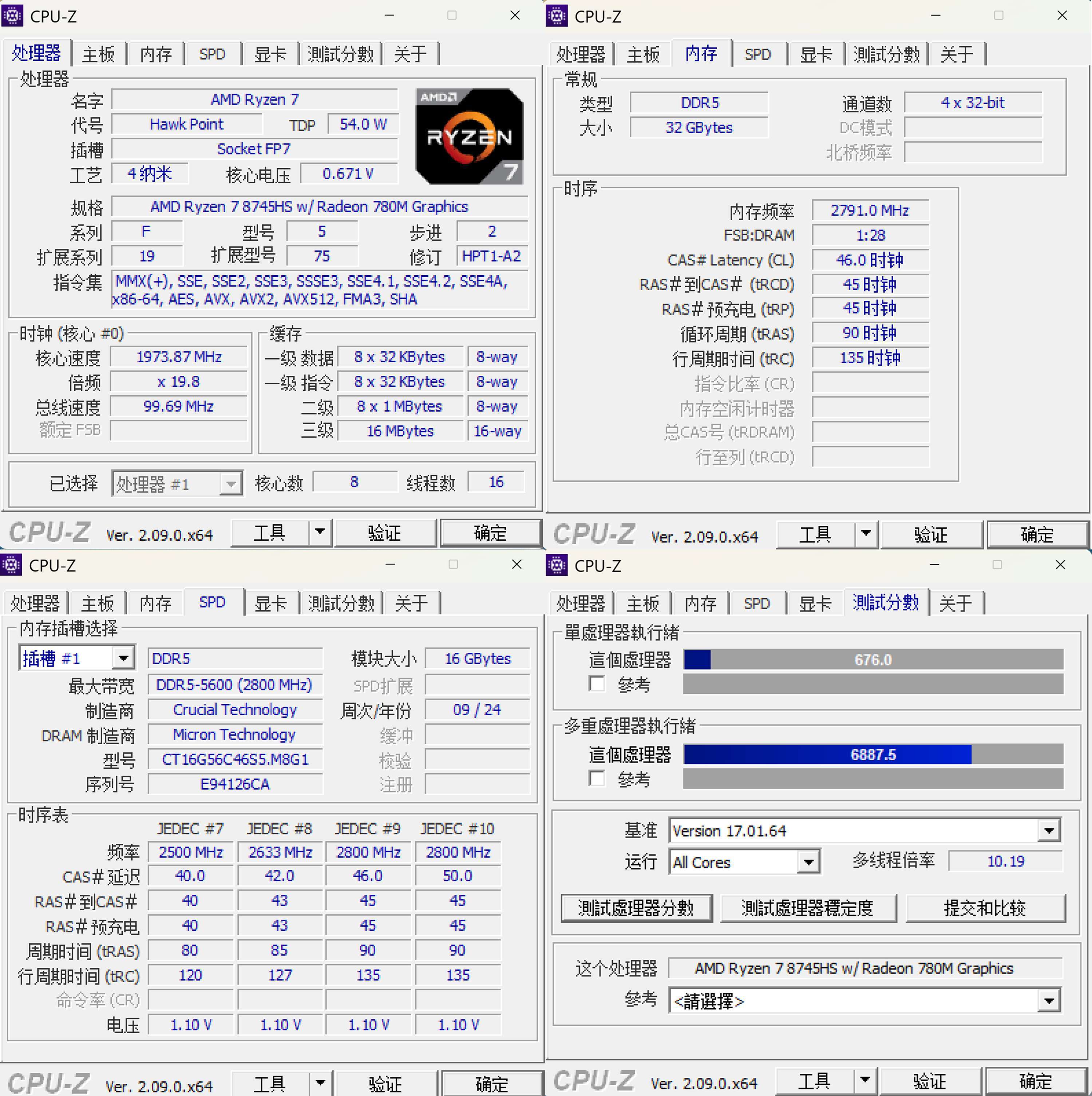Click 制造商 value Crucial Technology
1092x1096 pixels.
(235, 710)
